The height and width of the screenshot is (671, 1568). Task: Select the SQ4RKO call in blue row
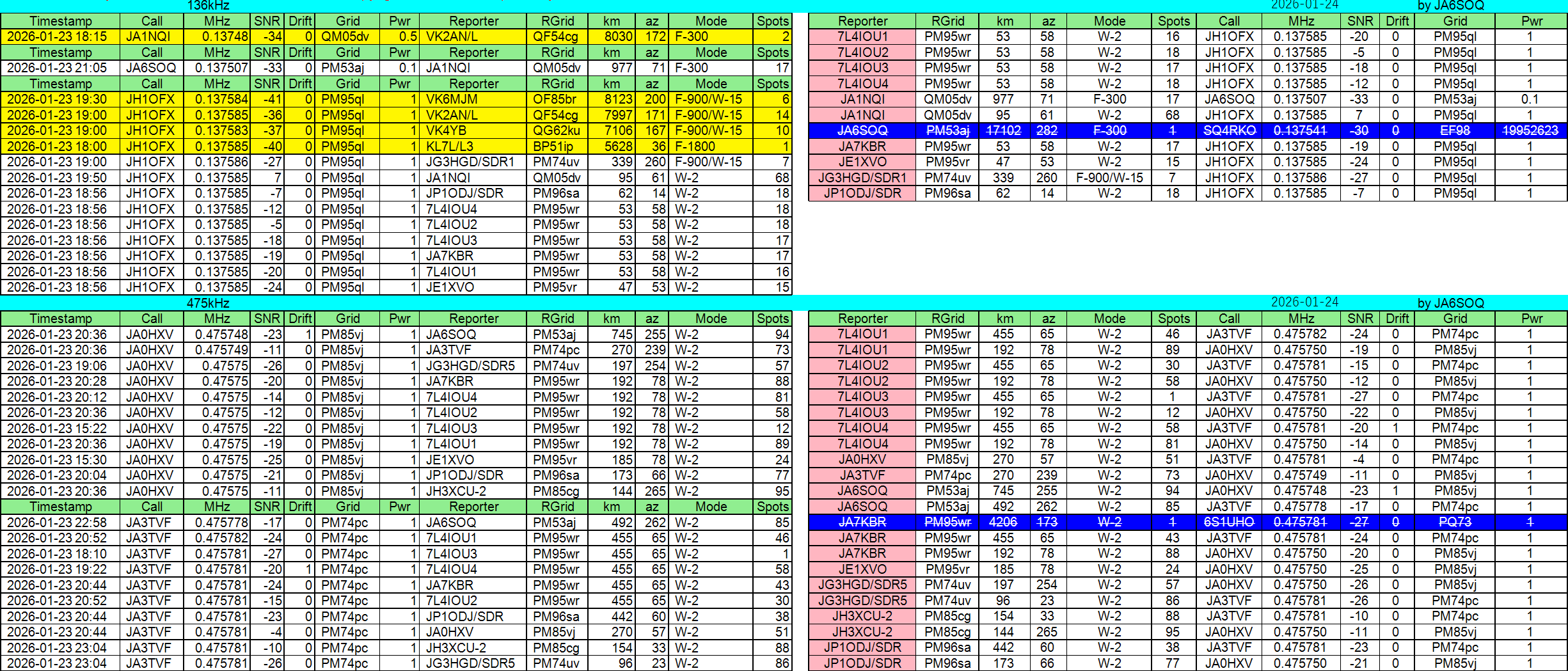click(1229, 130)
